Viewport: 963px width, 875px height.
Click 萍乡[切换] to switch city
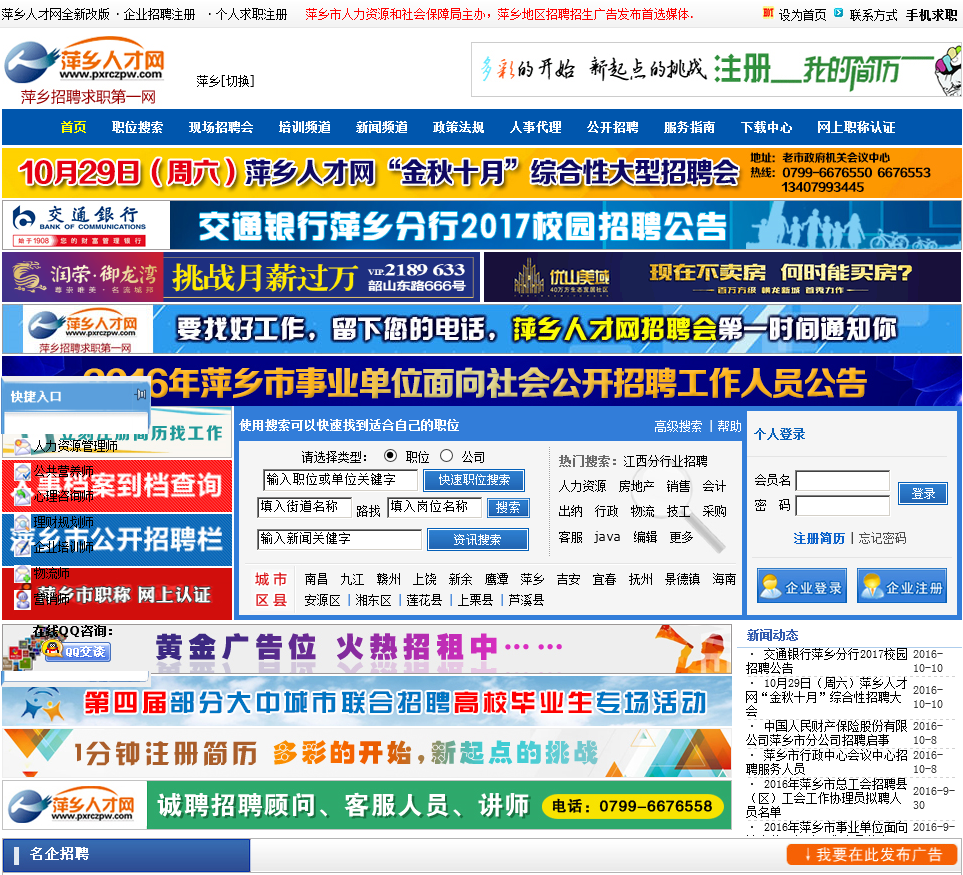225,81
